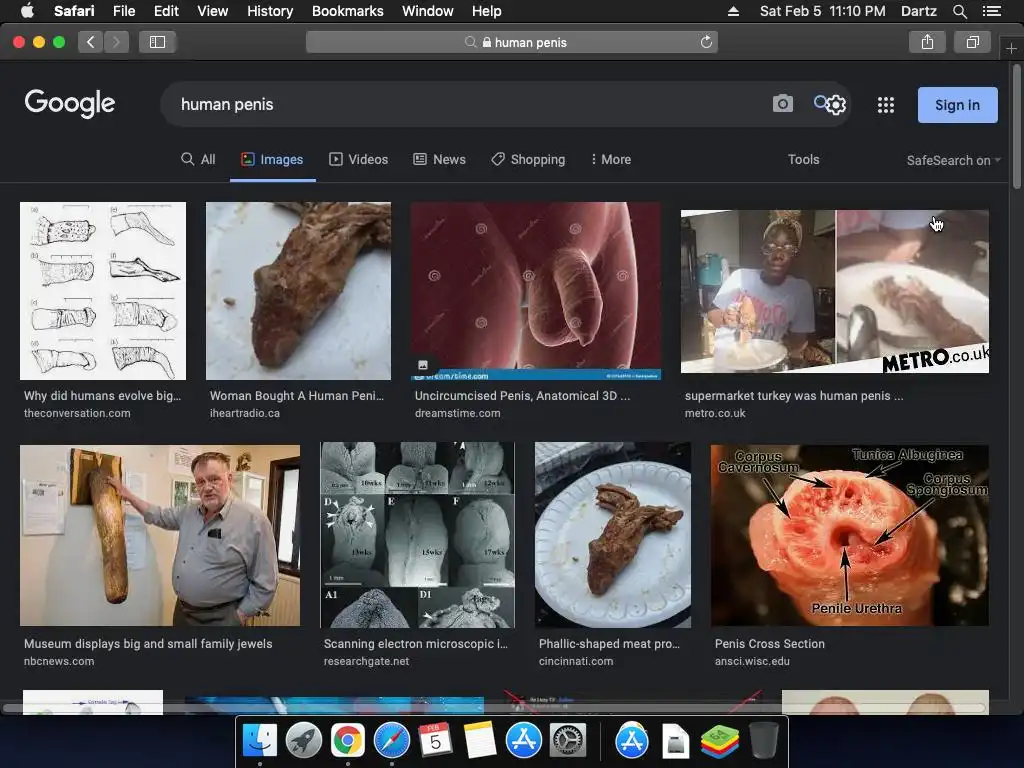Open Spotlight search in the menu bar

click(x=959, y=11)
